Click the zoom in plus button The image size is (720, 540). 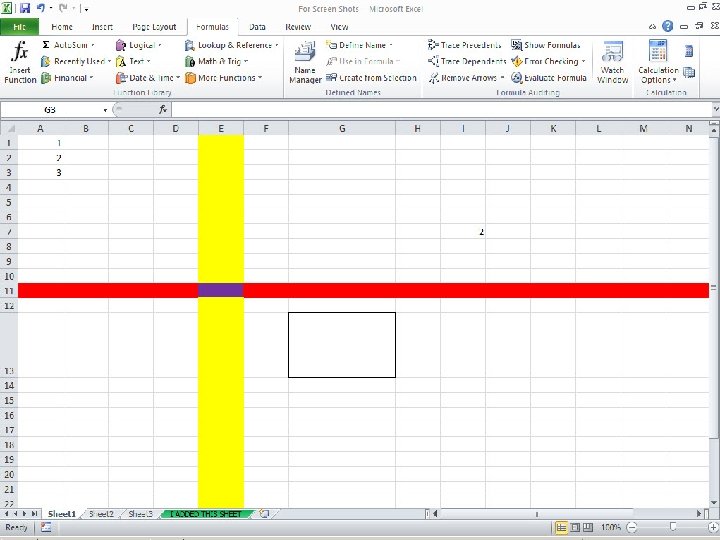(713, 528)
